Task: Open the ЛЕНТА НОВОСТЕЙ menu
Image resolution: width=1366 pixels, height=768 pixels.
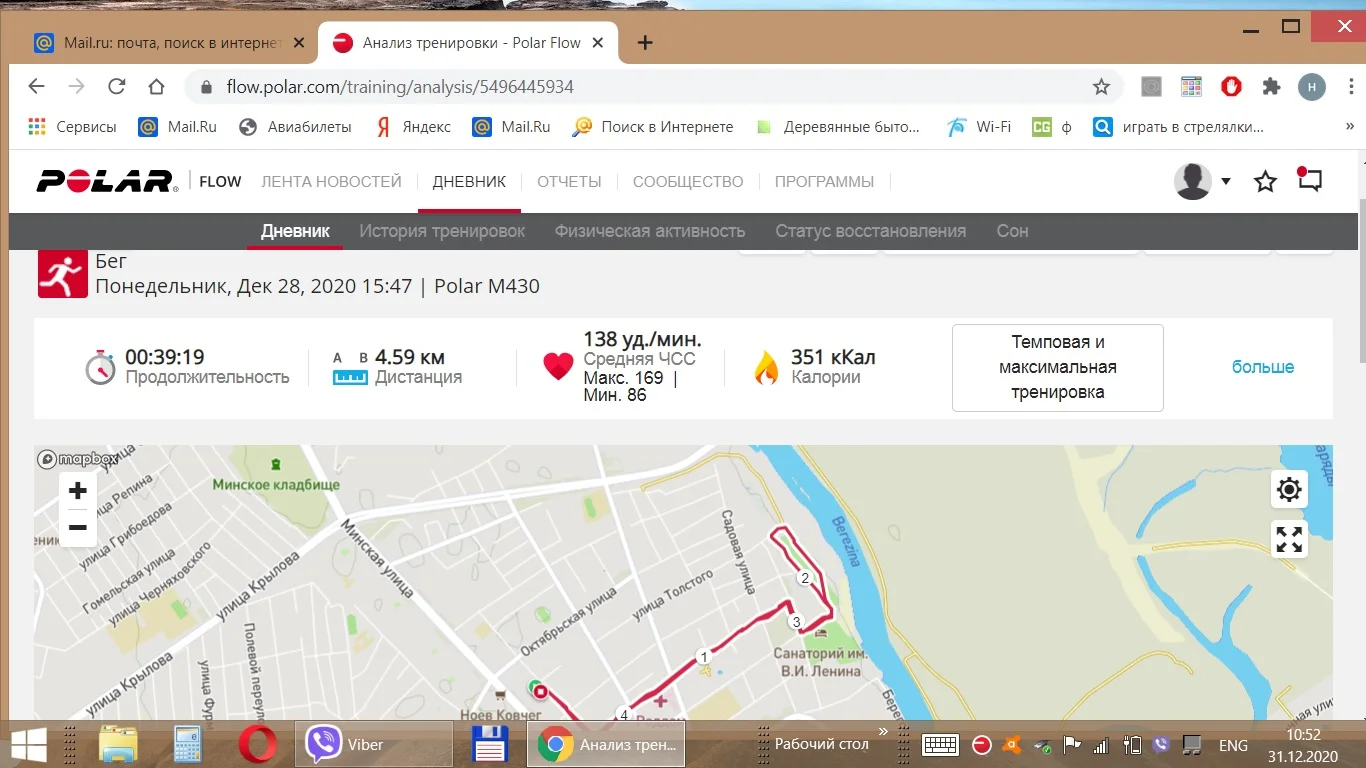Action: 331,182
